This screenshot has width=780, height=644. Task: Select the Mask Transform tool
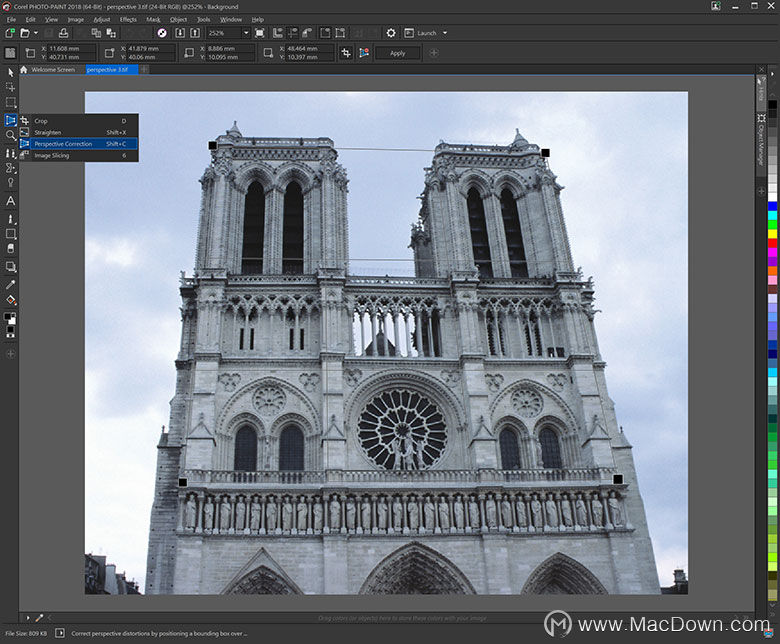10,88
